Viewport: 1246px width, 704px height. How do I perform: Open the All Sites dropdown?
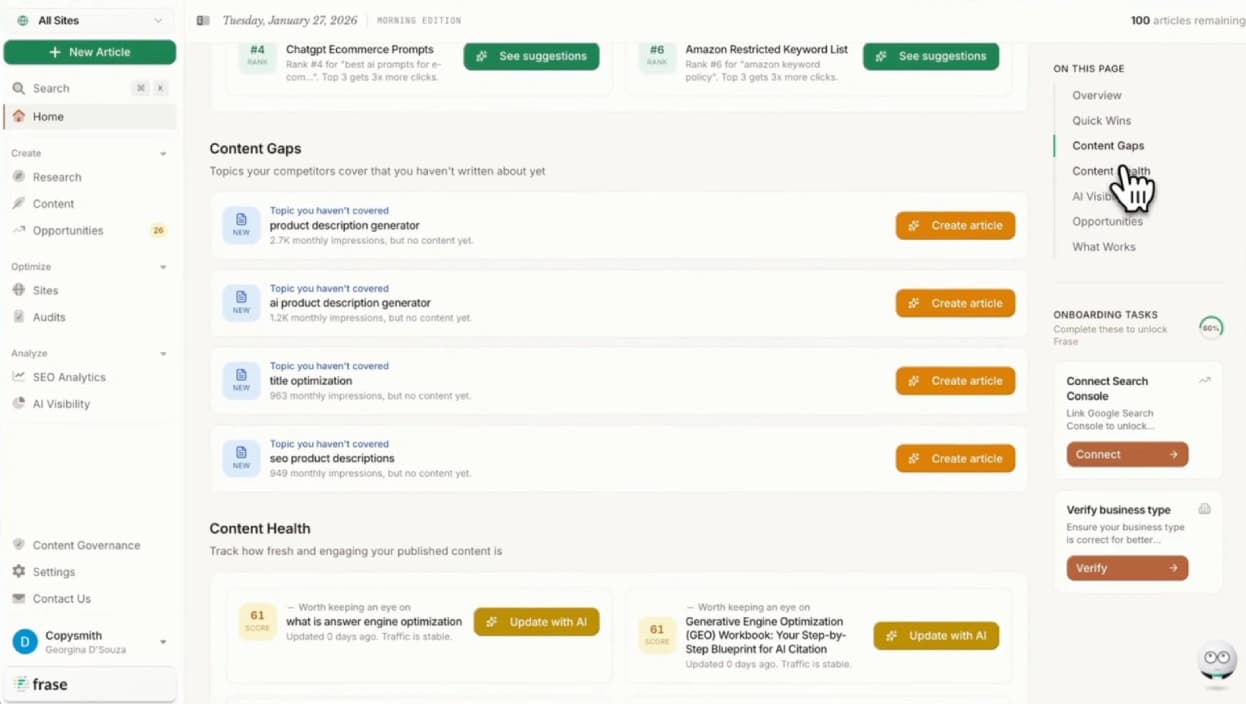tap(90, 20)
